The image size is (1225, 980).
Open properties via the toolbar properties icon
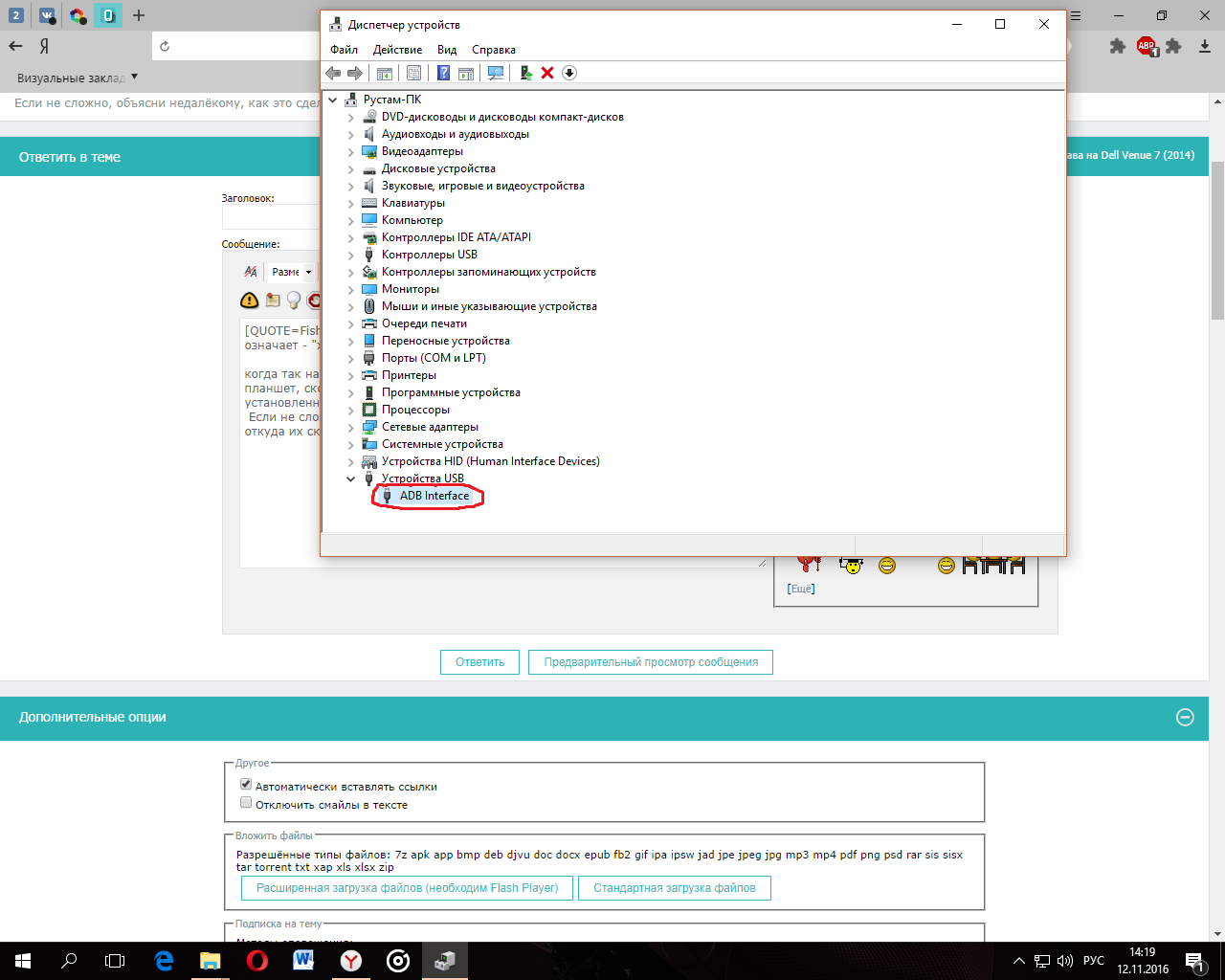413,73
